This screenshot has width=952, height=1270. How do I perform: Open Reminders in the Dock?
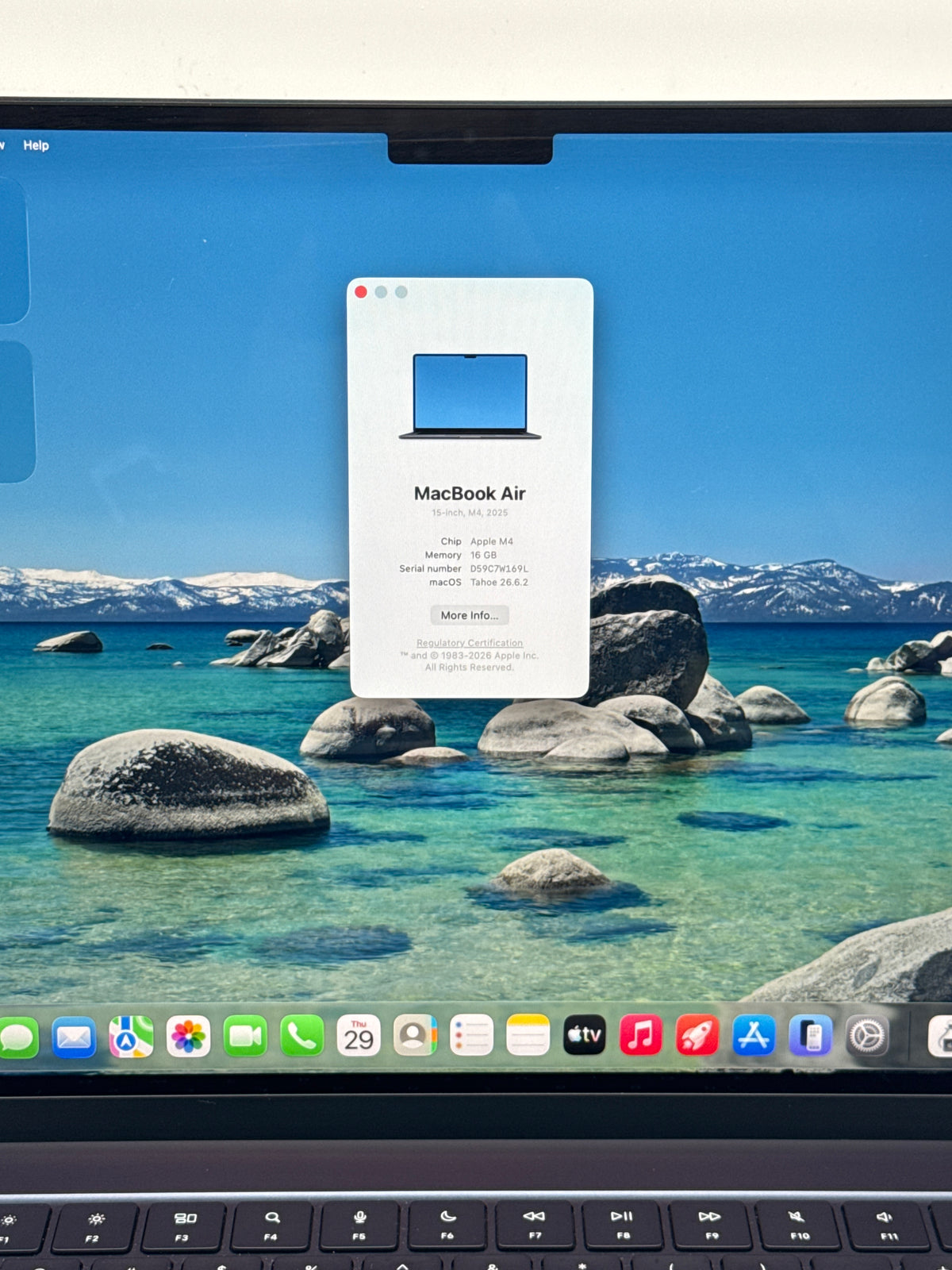tap(471, 1036)
